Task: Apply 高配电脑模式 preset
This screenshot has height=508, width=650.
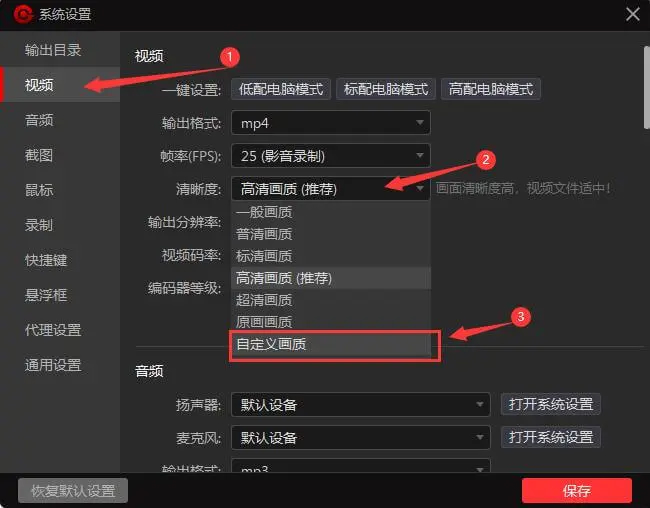Action: pos(491,89)
